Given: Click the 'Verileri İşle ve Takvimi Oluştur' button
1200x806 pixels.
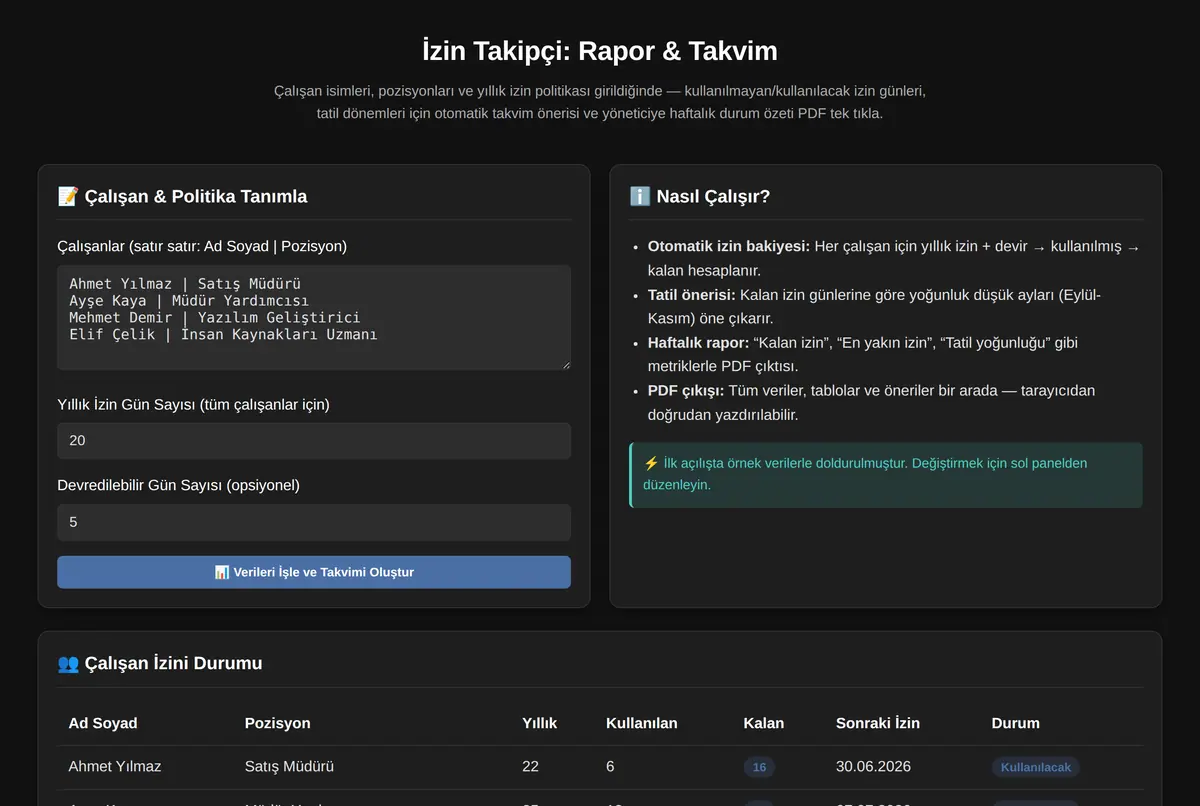Looking at the screenshot, I should click(x=314, y=572).
